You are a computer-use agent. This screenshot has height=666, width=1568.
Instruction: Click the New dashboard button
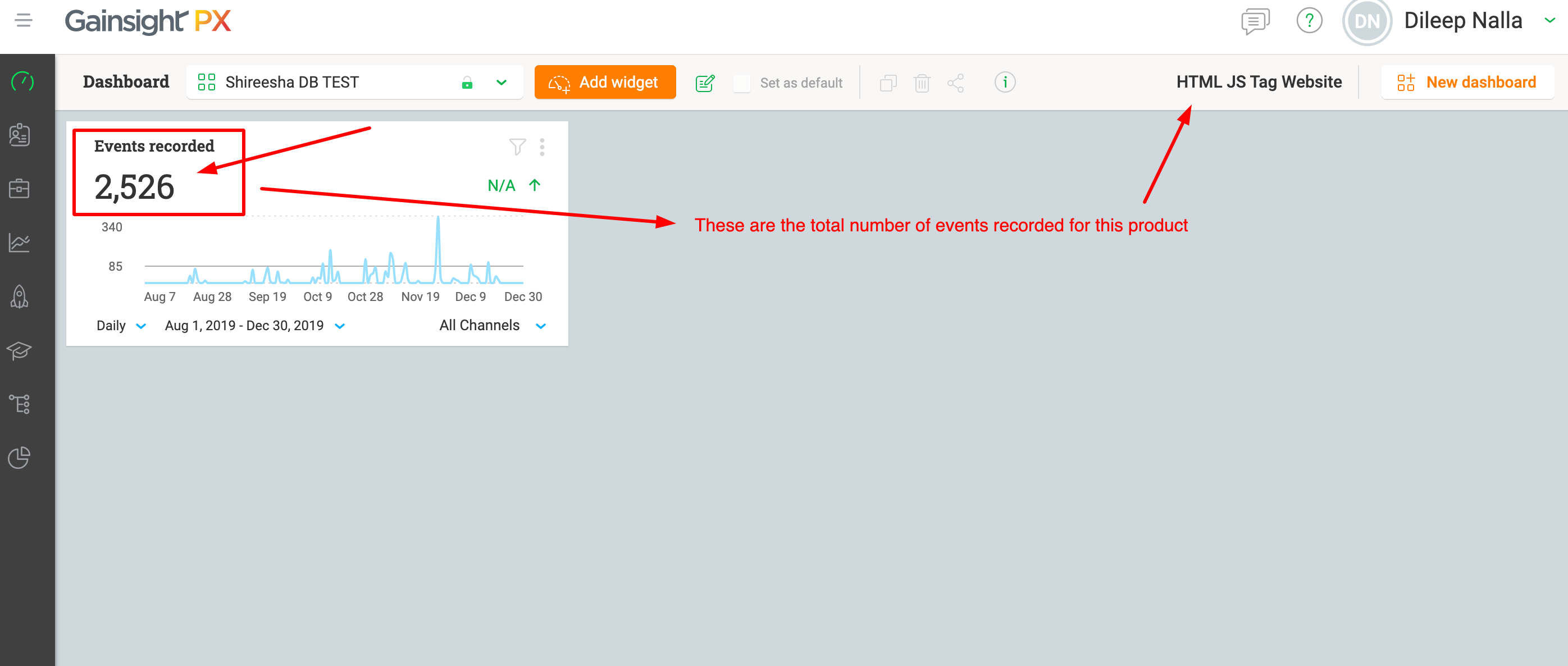point(1467,82)
